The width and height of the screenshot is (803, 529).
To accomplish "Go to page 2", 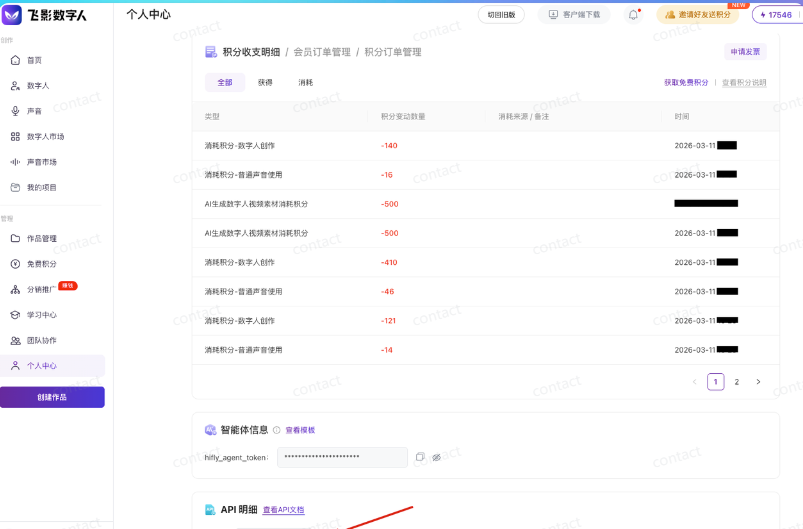I will pos(737,382).
